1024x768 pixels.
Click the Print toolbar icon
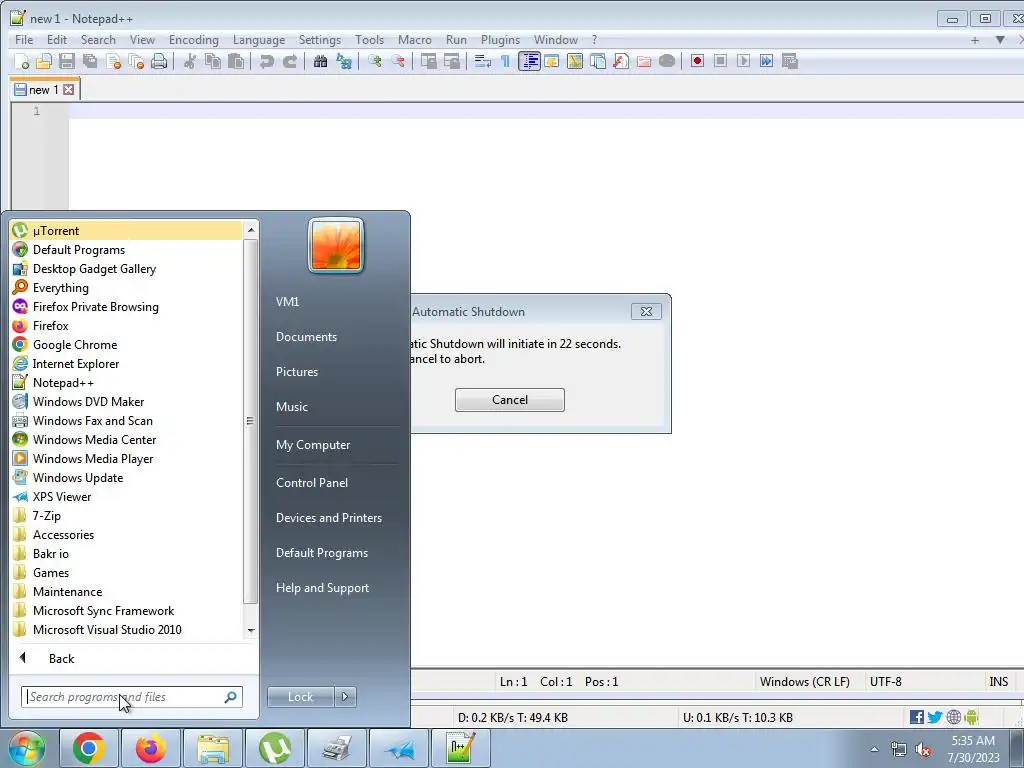click(159, 61)
